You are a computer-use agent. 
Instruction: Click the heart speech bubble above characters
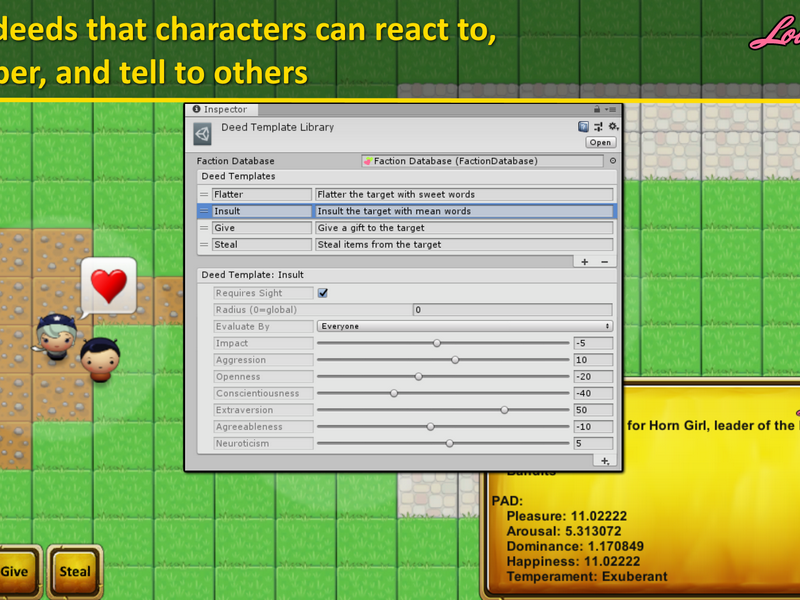pyautogui.click(x=109, y=286)
